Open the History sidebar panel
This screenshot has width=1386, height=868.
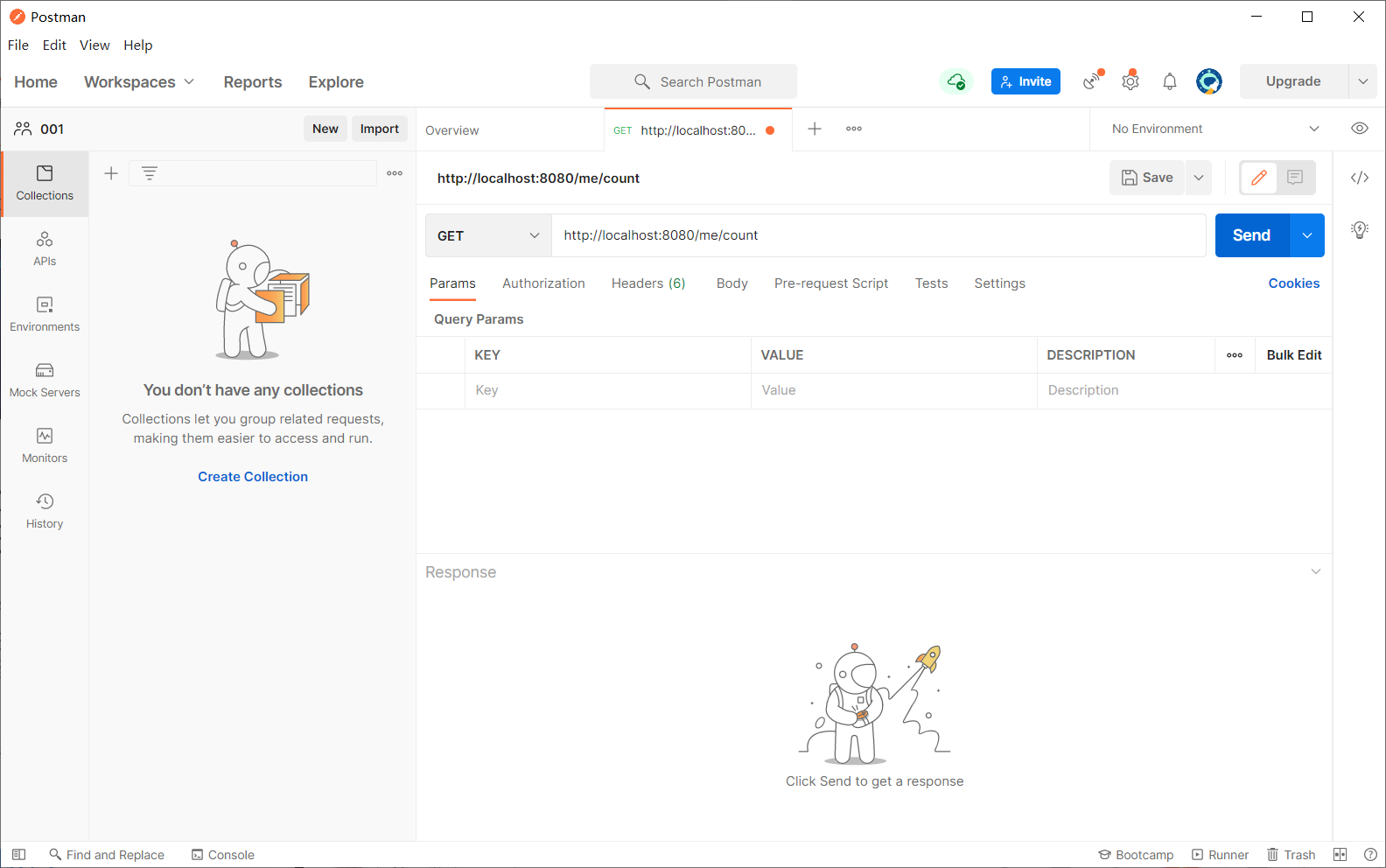tap(45, 512)
